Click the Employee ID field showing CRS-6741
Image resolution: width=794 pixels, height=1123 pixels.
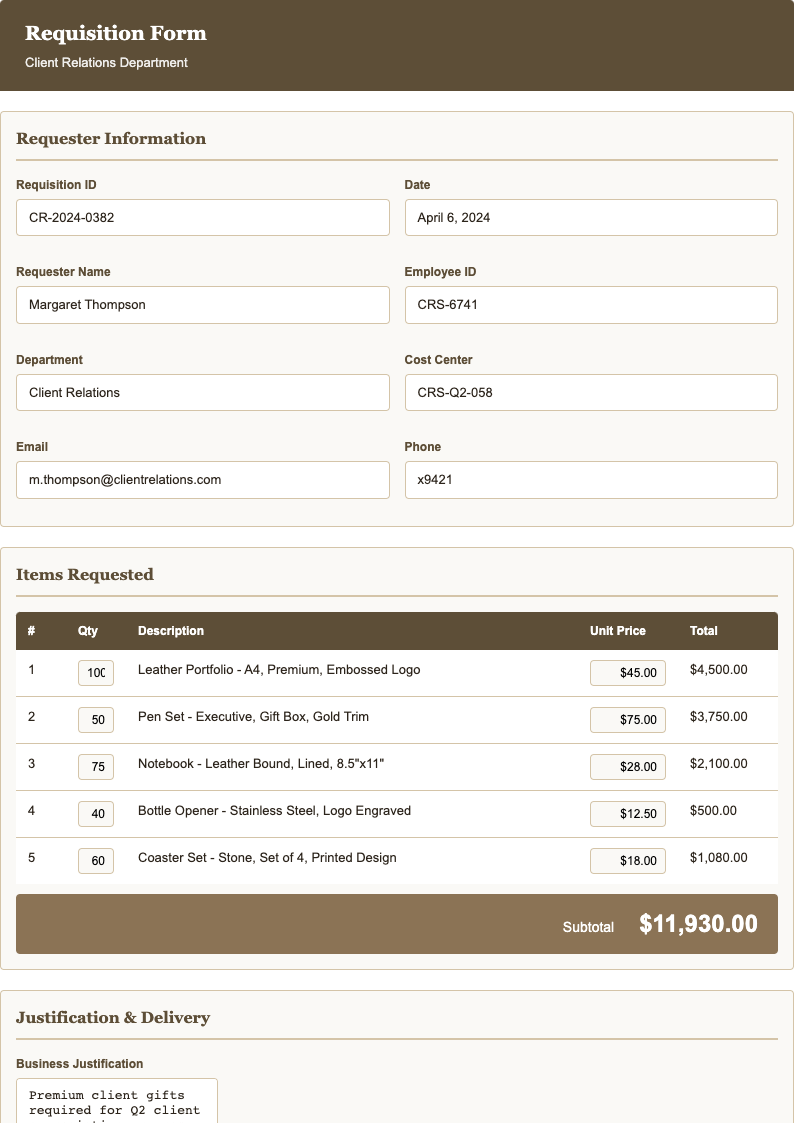[590, 304]
